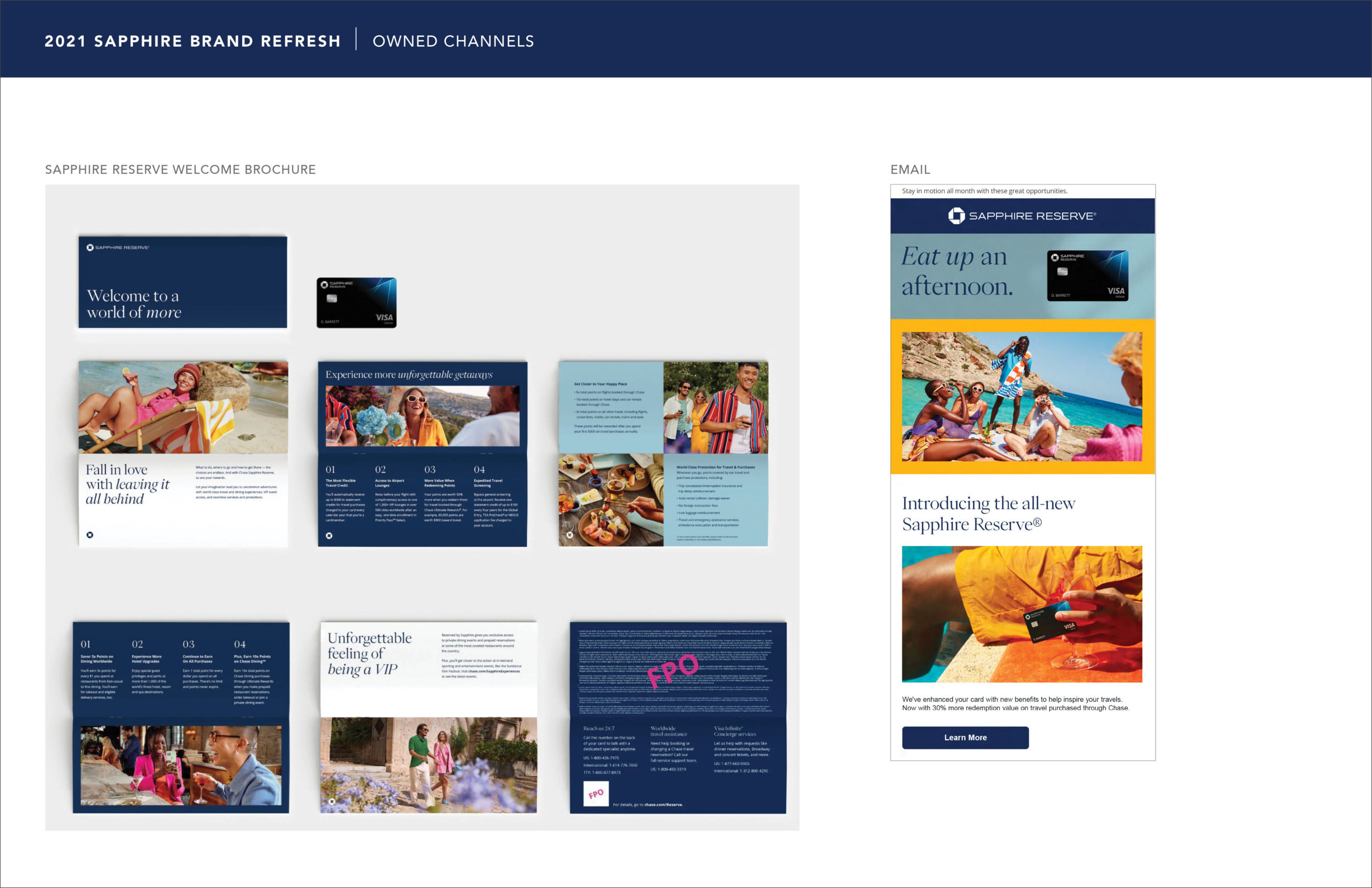Open the chase.com/Reserve link

(x=662, y=804)
